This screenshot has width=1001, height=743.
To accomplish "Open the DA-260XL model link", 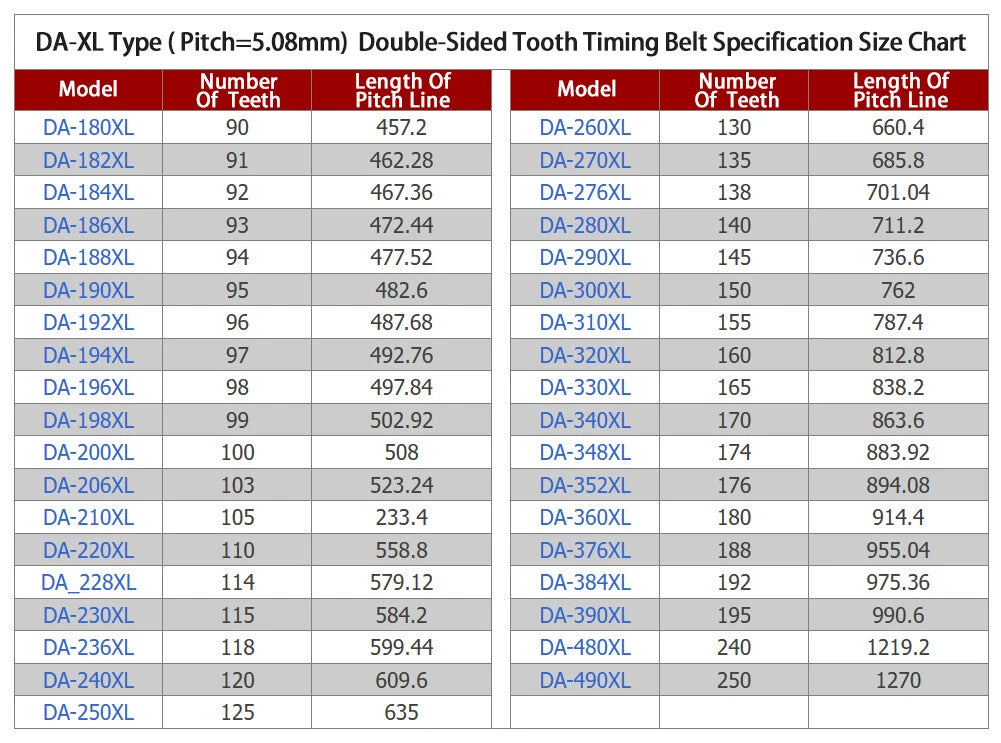I will [x=585, y=128].
